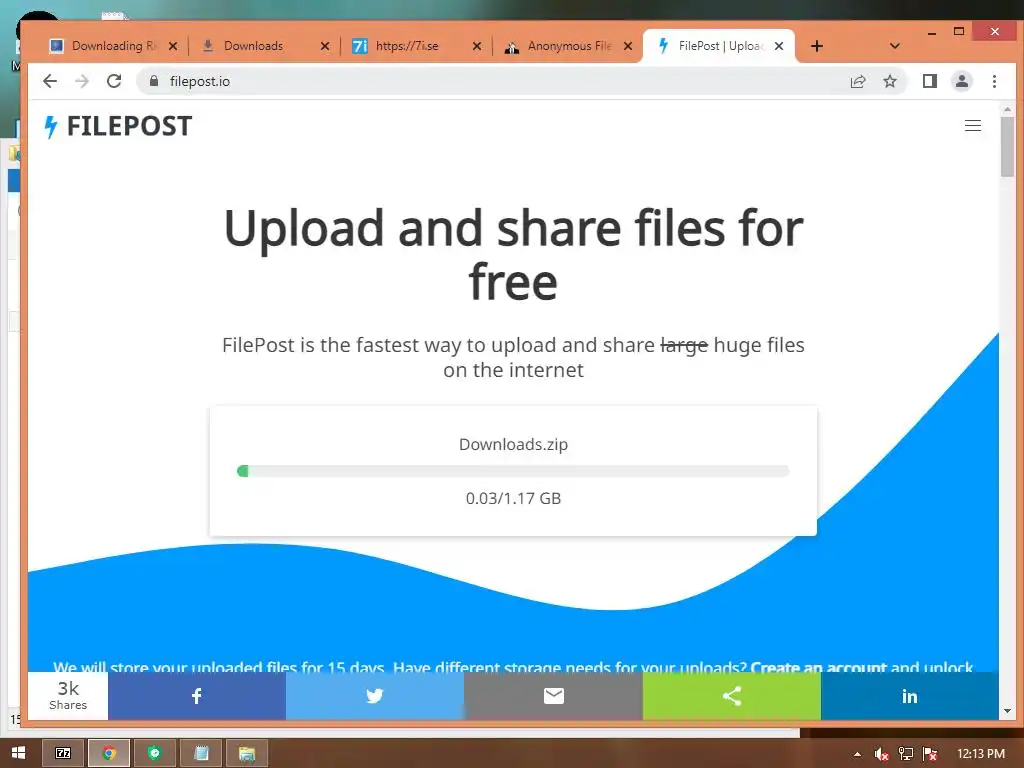Reload the filepost.io page
Viewport: 1024px width, 768px height.
[114, 81]
